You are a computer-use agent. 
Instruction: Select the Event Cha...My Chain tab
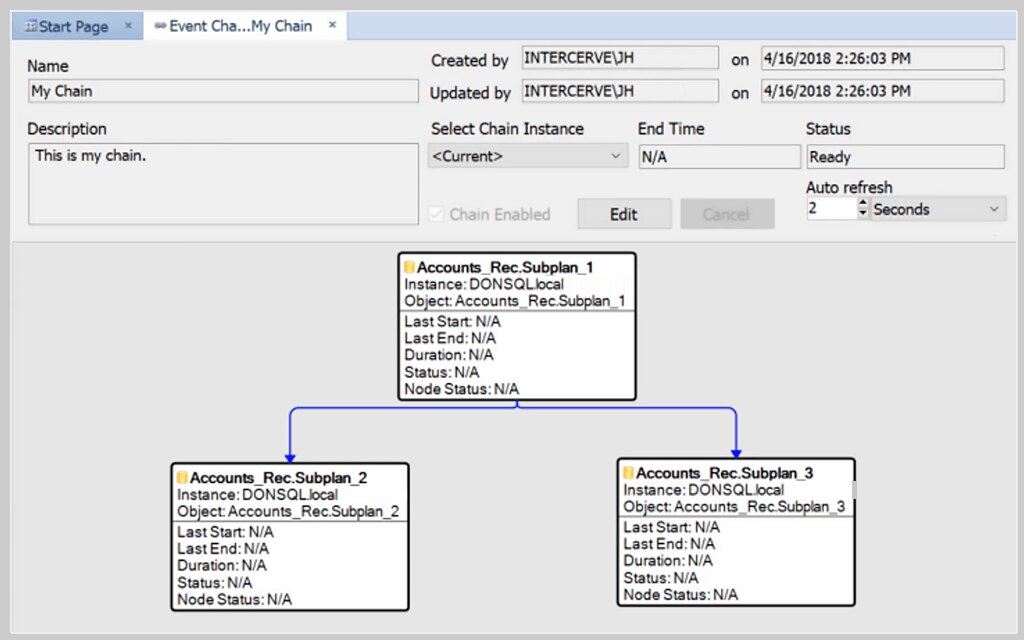coord(240,26)
